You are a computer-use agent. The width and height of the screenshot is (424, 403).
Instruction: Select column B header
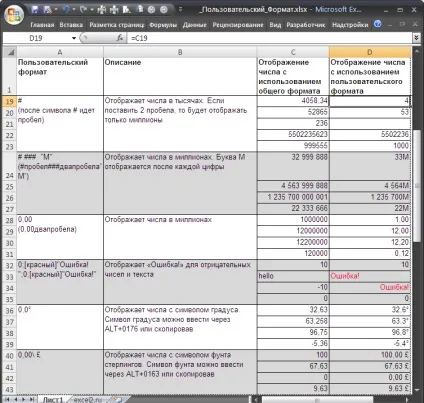tap(180, 52)
